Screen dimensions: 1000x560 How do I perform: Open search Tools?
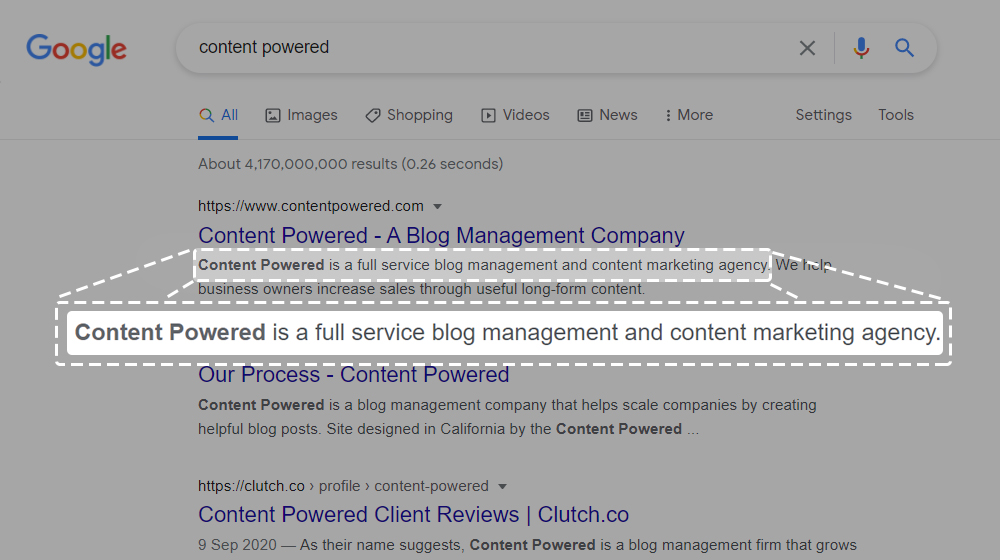coord(895,115)
